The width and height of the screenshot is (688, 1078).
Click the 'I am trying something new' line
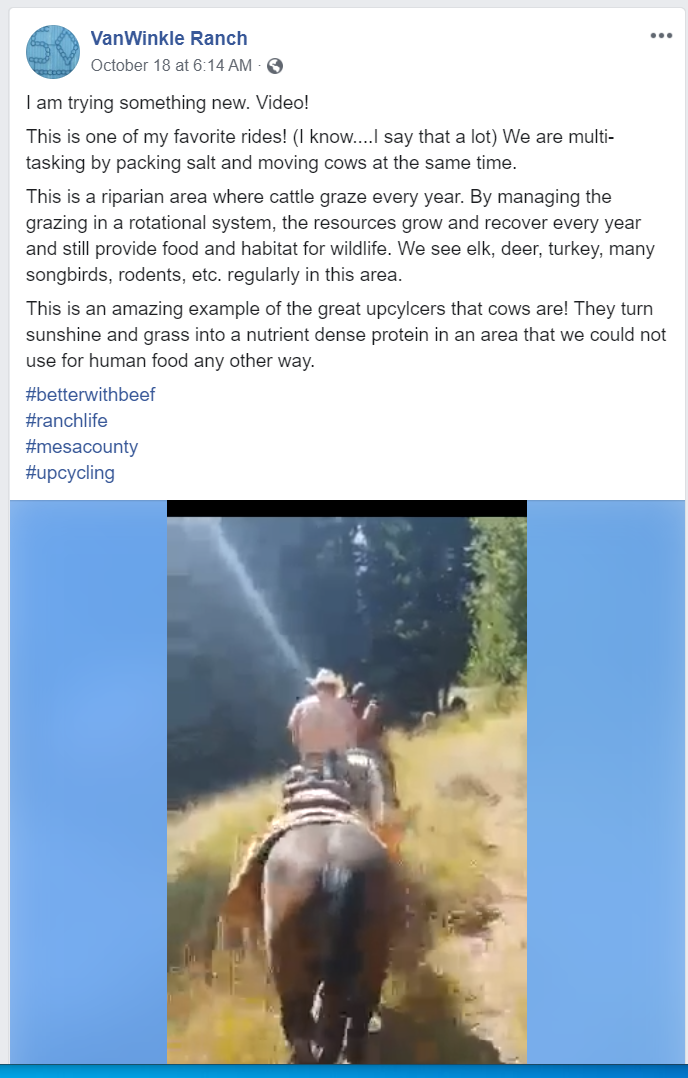pos(167,103)
